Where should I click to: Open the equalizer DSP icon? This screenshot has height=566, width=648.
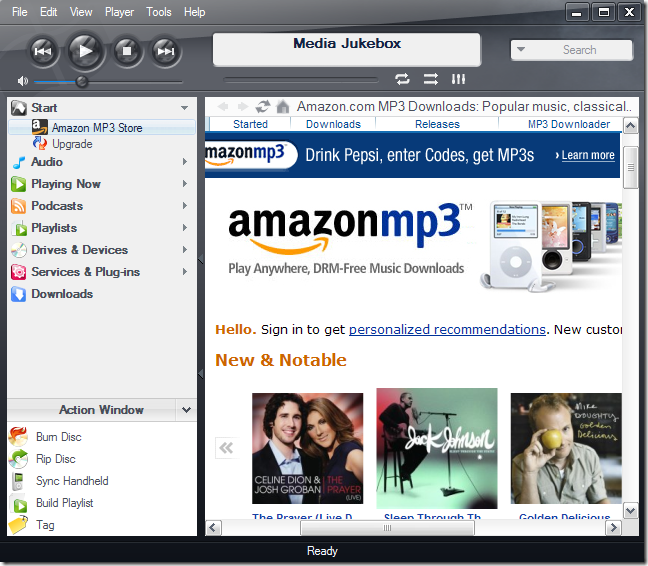[x=458, y=78]
